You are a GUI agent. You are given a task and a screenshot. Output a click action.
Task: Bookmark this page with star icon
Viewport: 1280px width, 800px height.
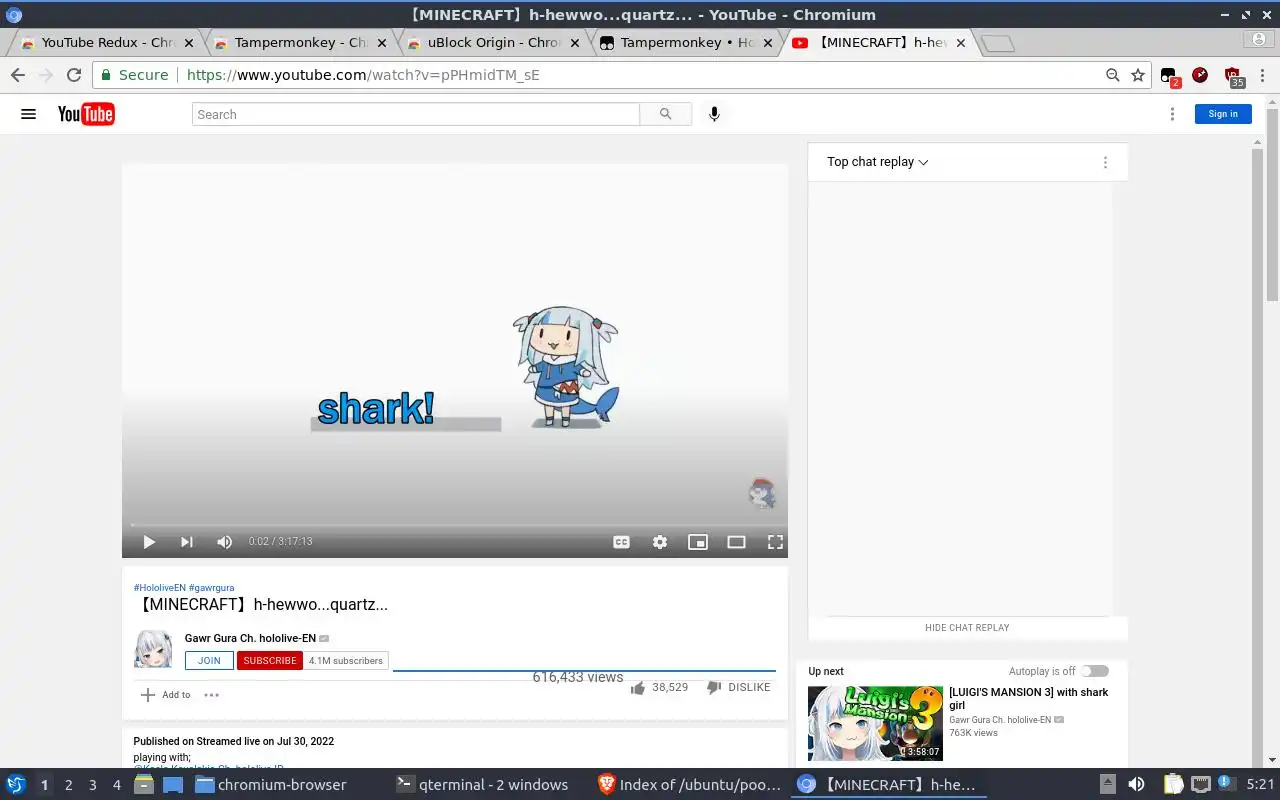[1138, 75]
